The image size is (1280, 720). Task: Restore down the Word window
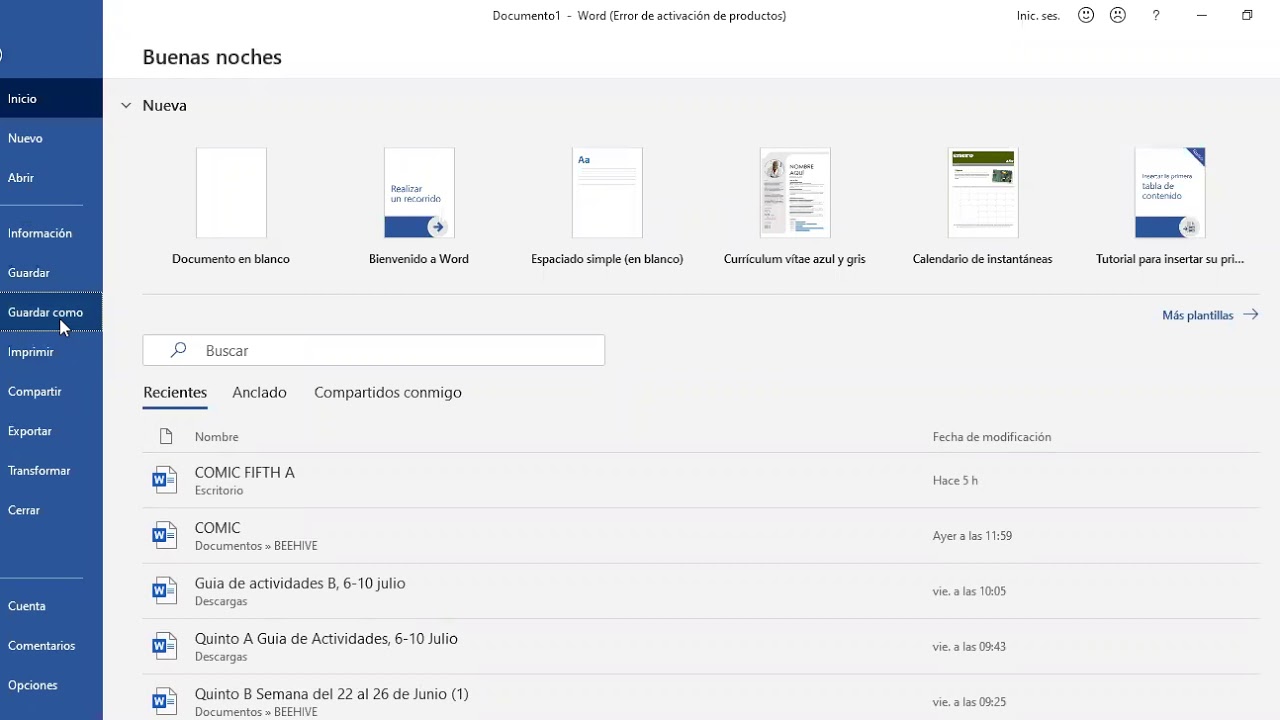coord(1247,15)
